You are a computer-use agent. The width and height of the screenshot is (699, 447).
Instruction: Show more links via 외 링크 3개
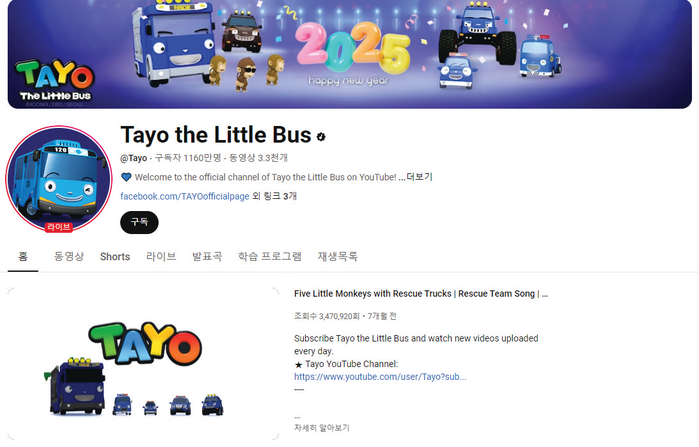[275, 196]
